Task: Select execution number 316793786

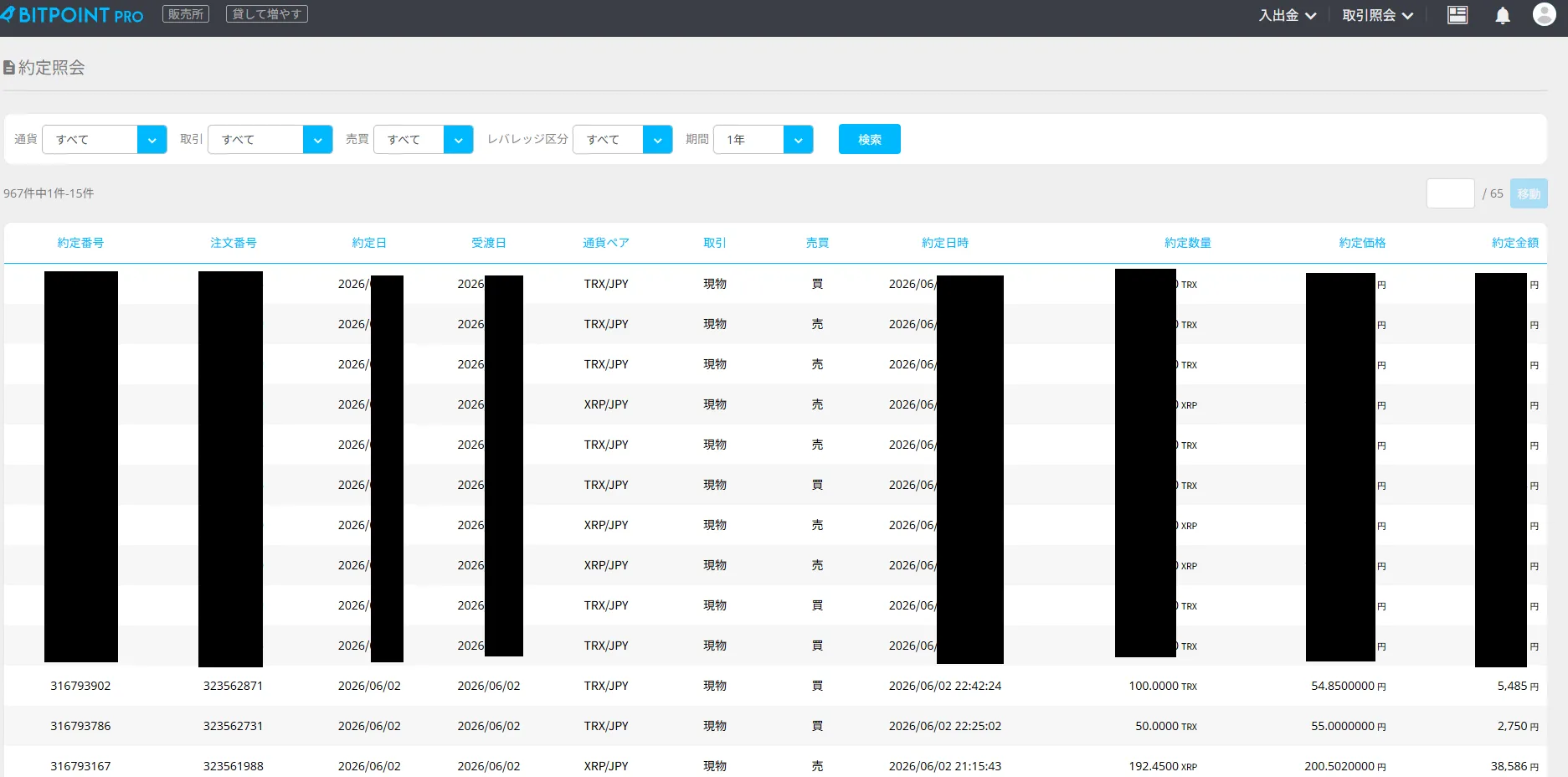Action: [x=80, y=726]
